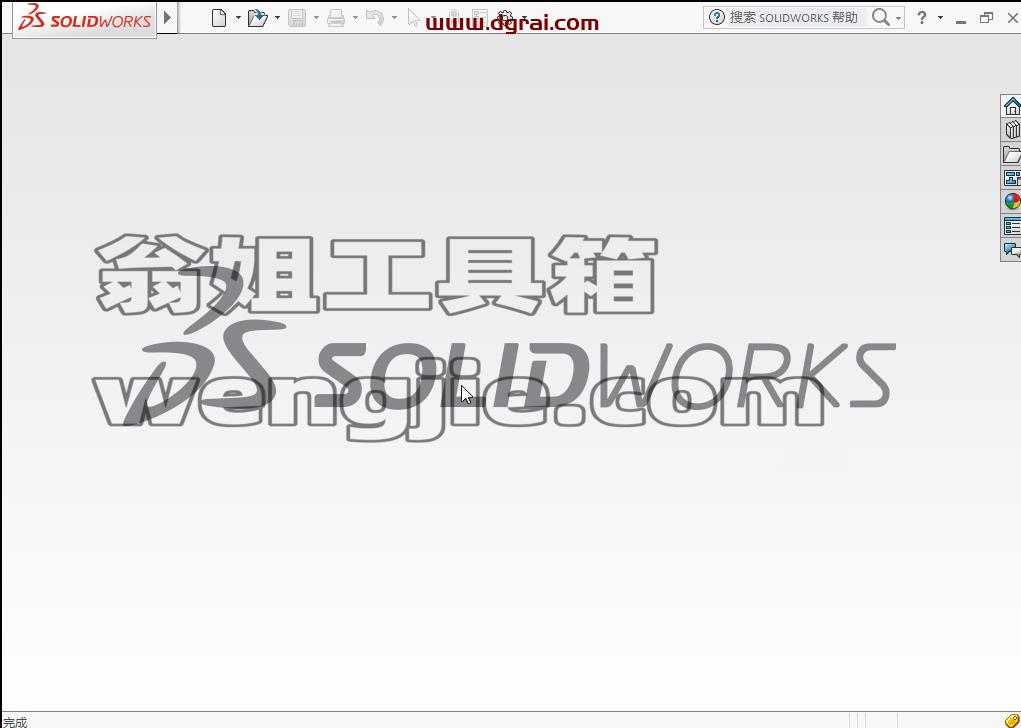Click the yellow tag icon in status bar
Viewport: 1021px width, 728px height.
pos(1012,720)
